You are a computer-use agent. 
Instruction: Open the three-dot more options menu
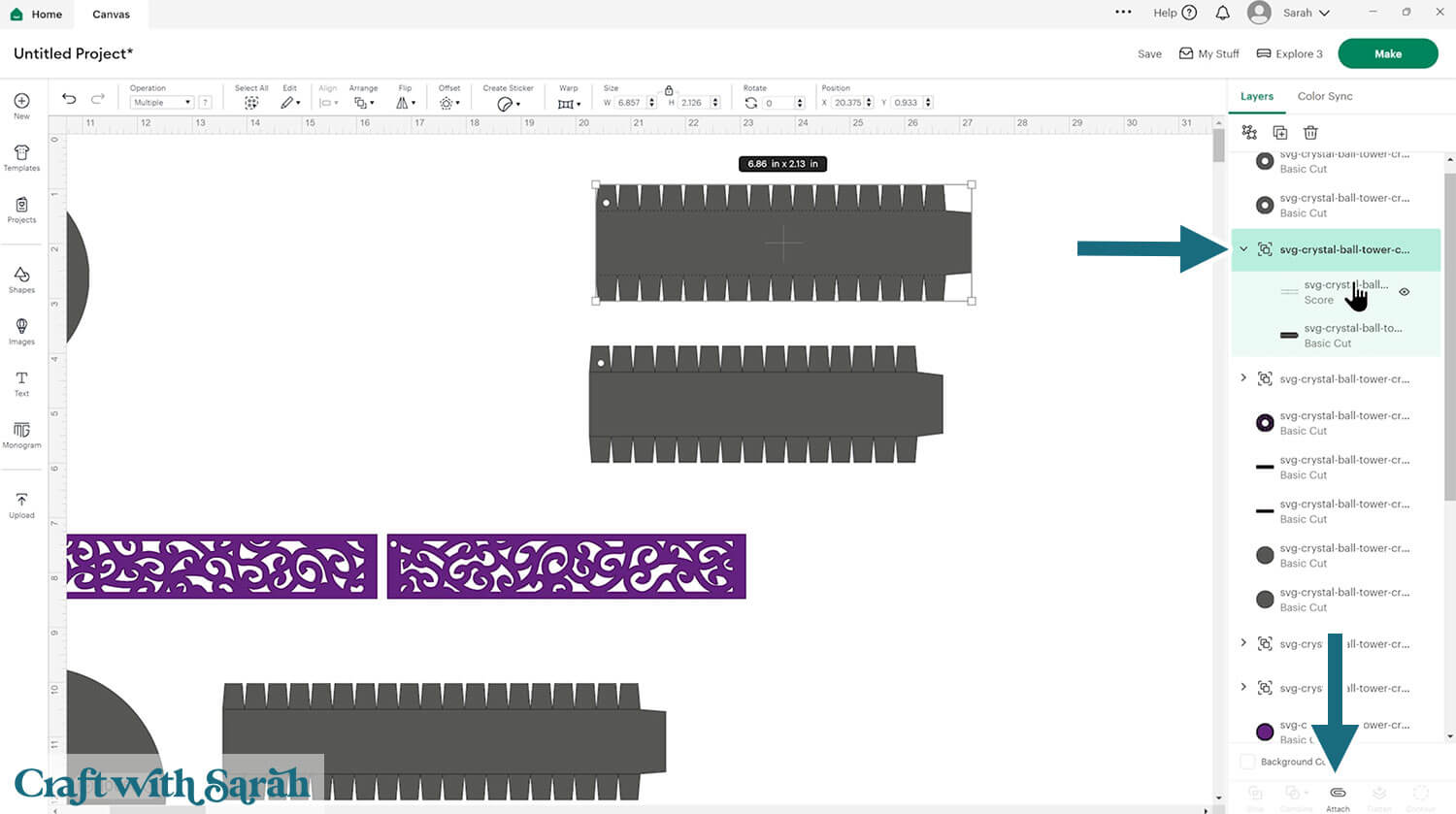(x=1123, y=13)
